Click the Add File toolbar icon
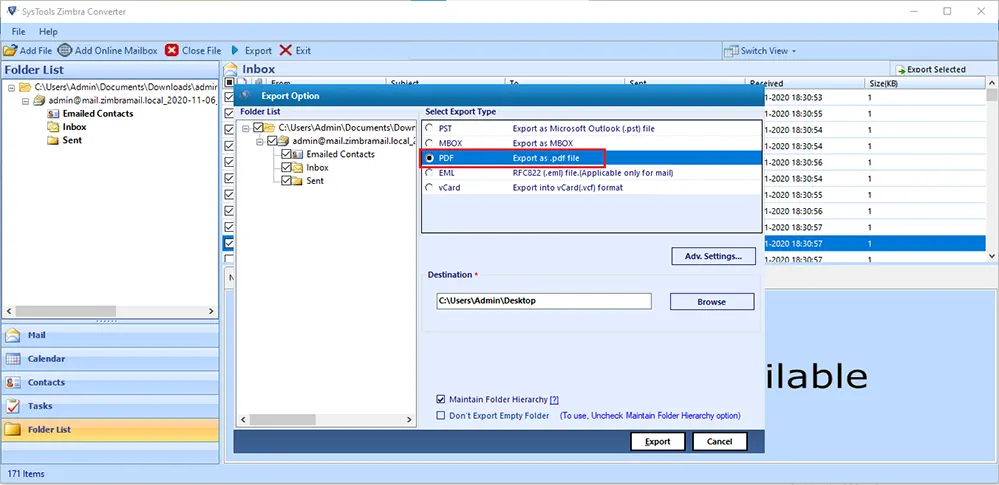The image size is (999, 485). pos(10,50)
